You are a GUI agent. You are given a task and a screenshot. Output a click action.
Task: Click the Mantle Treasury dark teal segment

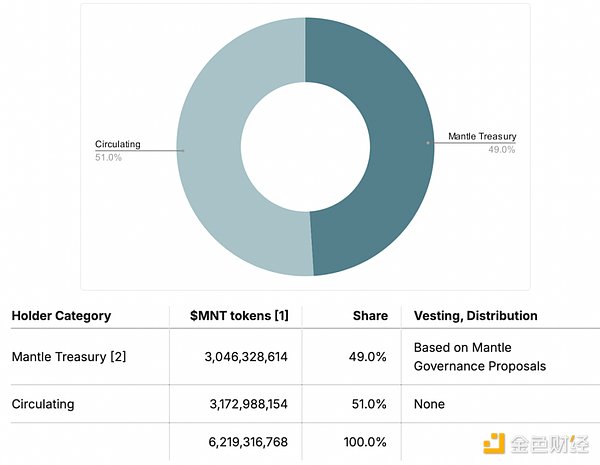point(390,140)
